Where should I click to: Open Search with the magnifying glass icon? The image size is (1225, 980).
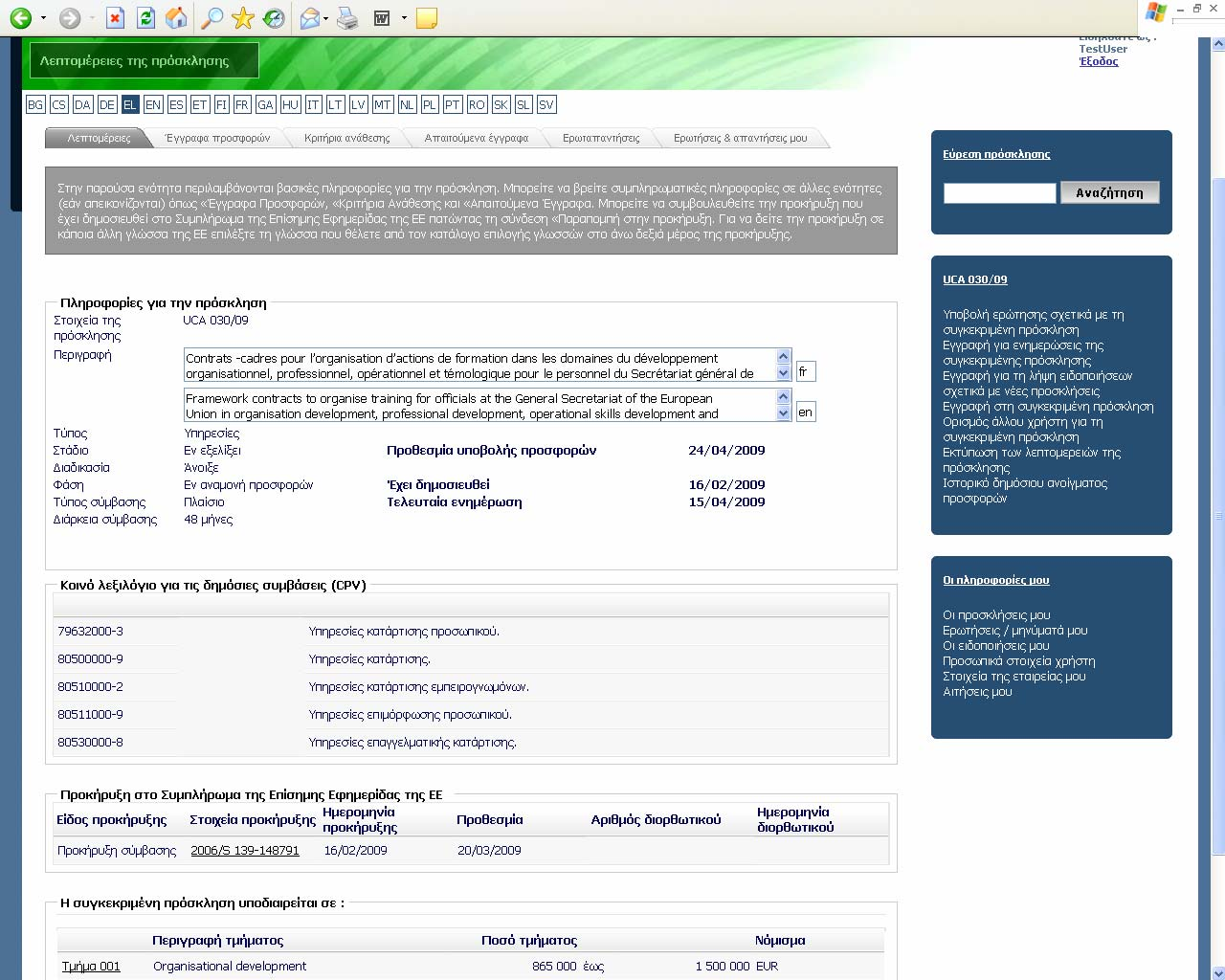pos(212,17)
